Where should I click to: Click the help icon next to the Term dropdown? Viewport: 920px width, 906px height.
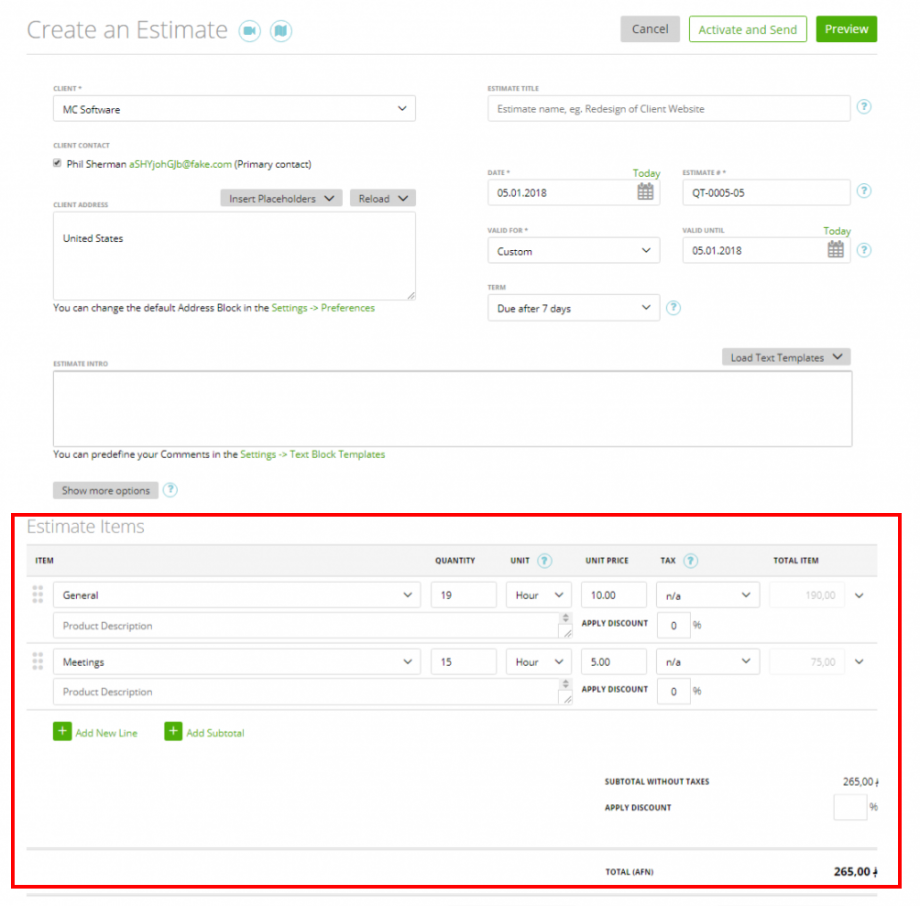[673, 308]
